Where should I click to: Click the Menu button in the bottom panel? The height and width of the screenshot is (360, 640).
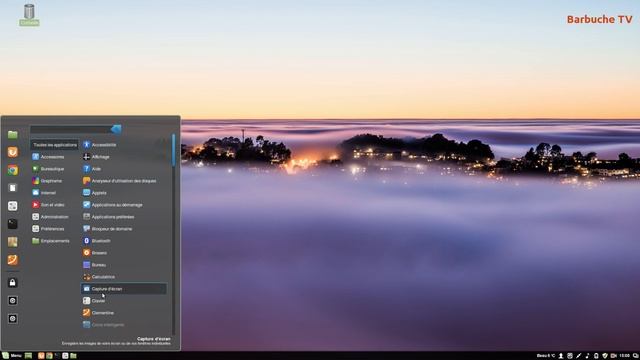pos(12,356)
